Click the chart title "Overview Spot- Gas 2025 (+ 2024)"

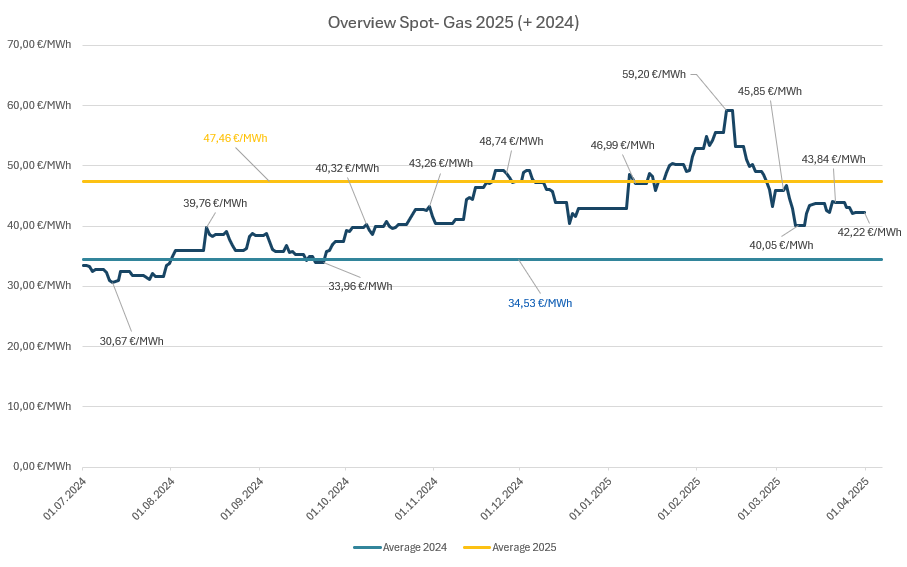(453, 22)
